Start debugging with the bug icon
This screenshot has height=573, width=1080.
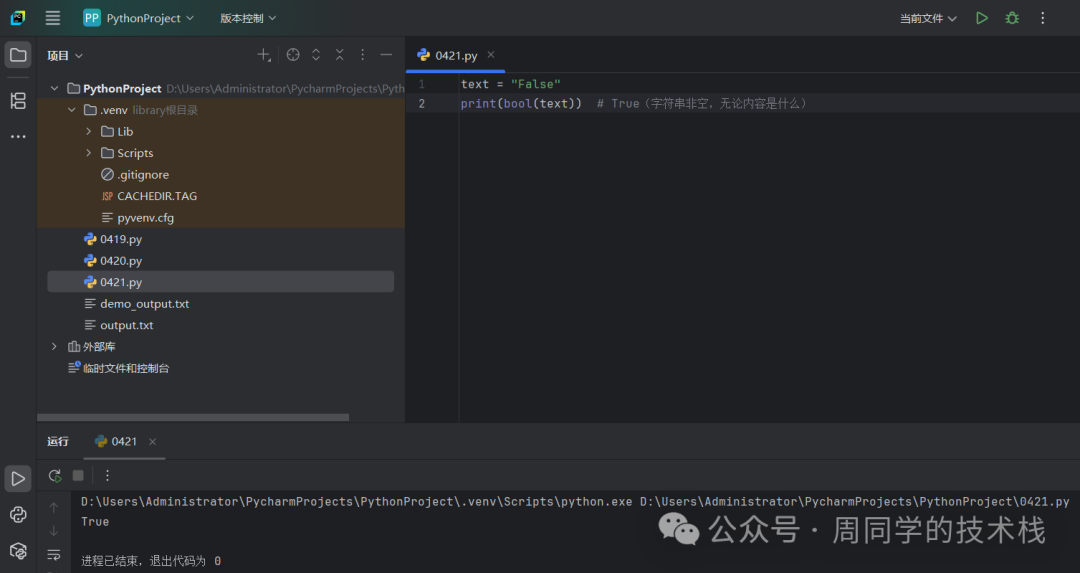(1012, 18)
